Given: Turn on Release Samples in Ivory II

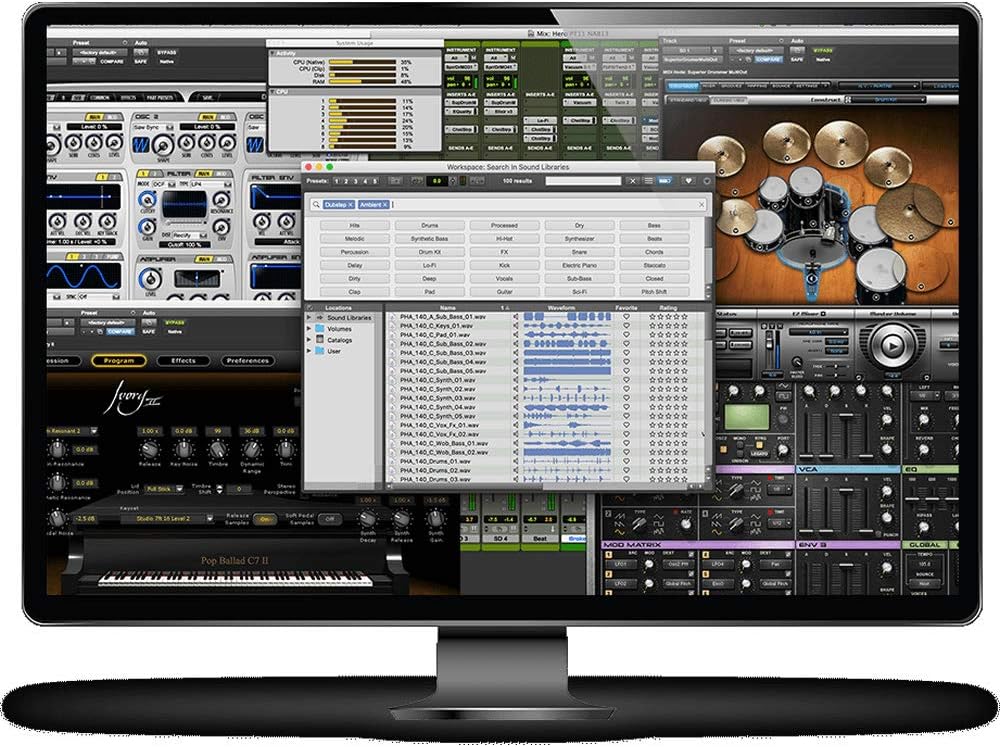Looking at the screenshot, I should click(265, 519).
